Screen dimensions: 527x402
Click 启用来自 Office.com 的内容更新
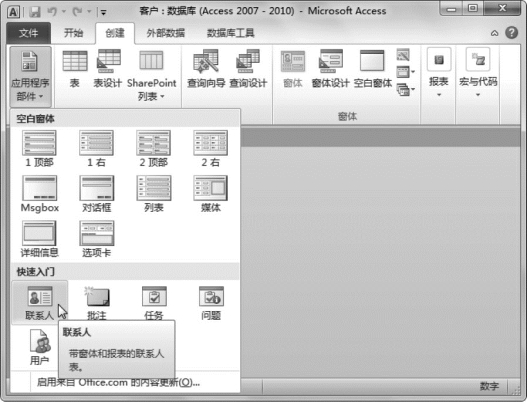(118, 382)
